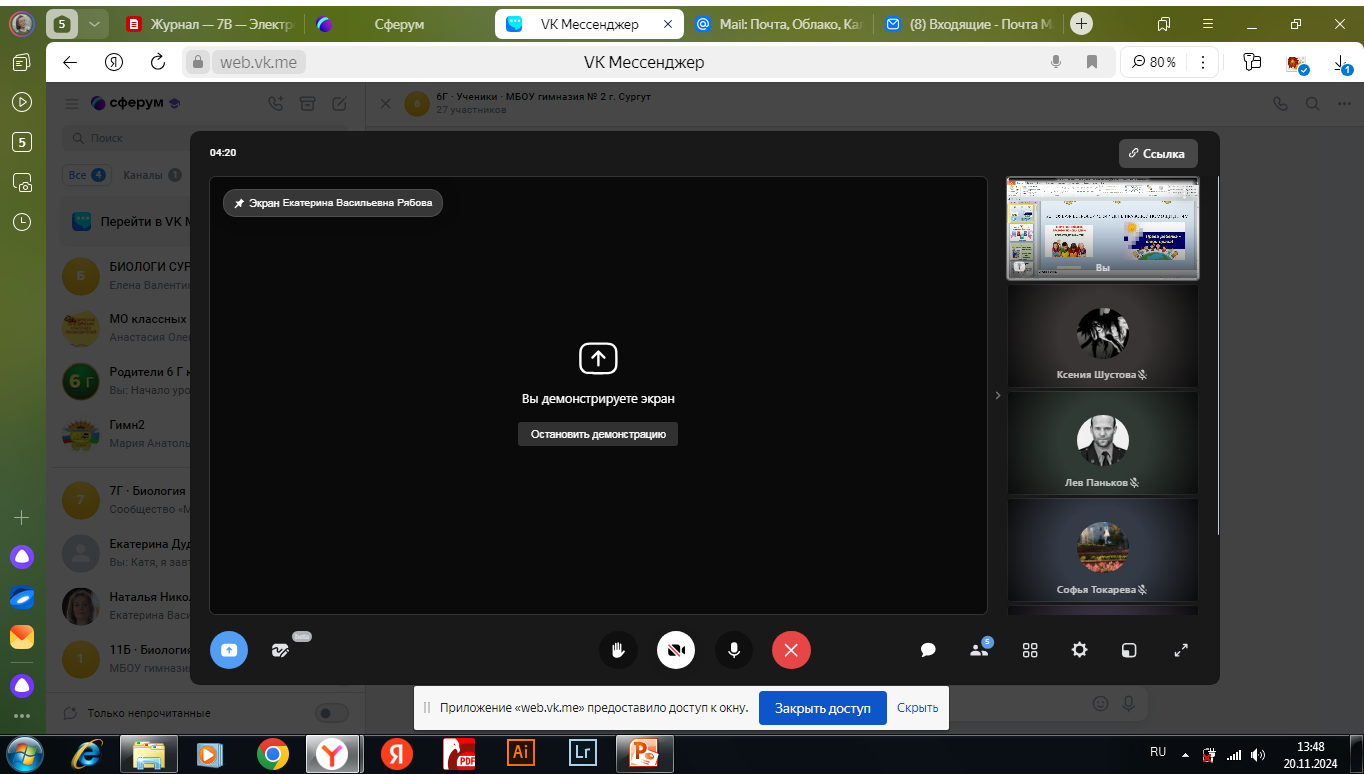The image size is (1364, 774).
Task: Select the Каналы filter tab
Action: [152, 175]
